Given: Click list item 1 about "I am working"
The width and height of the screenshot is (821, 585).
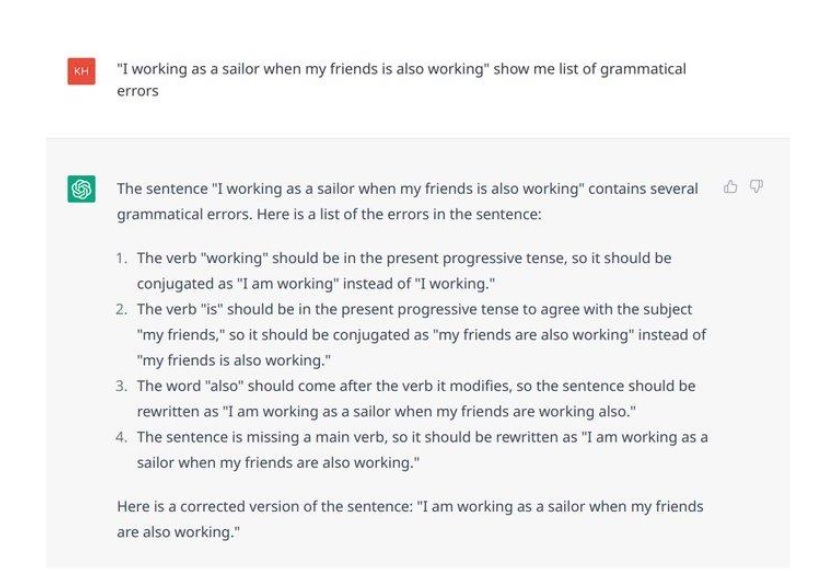Looking at the screenshot, I should click(404, 271).
